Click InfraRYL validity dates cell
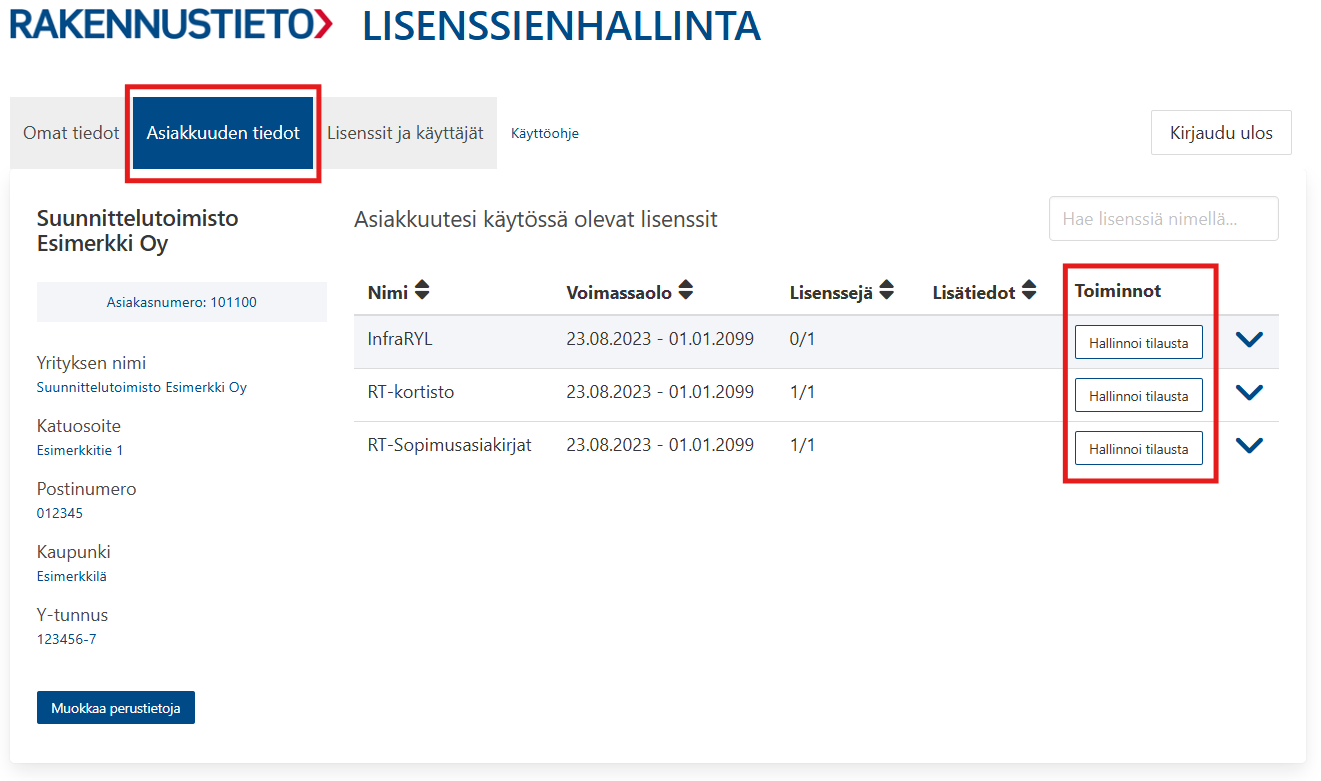Viewport: 1321px width, 781px height. point(660,339)
